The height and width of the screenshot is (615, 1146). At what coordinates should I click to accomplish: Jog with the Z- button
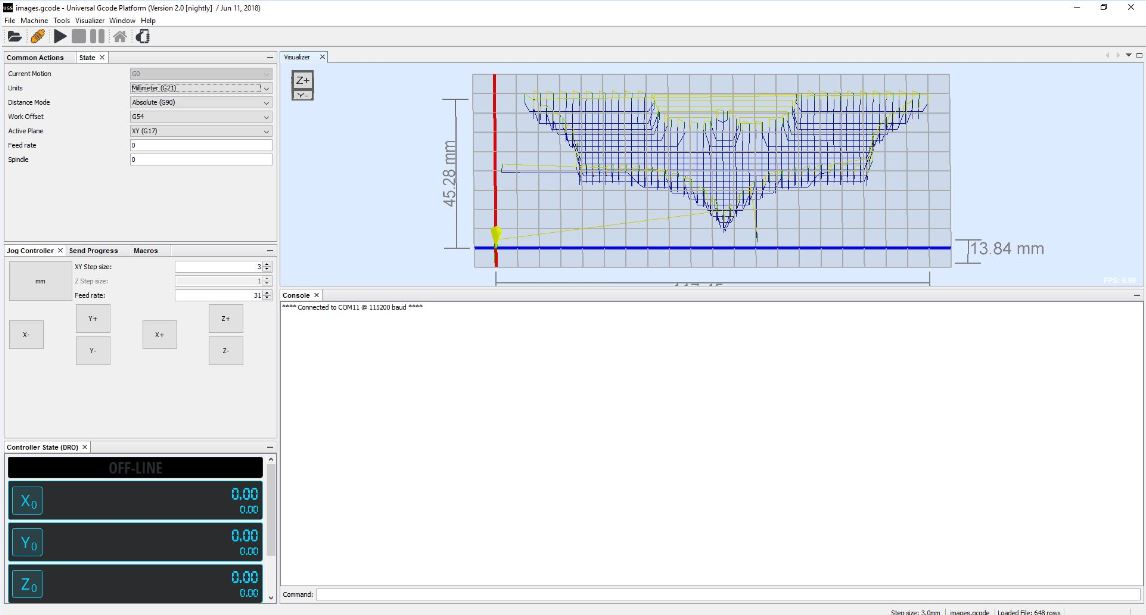click(226, 350)
